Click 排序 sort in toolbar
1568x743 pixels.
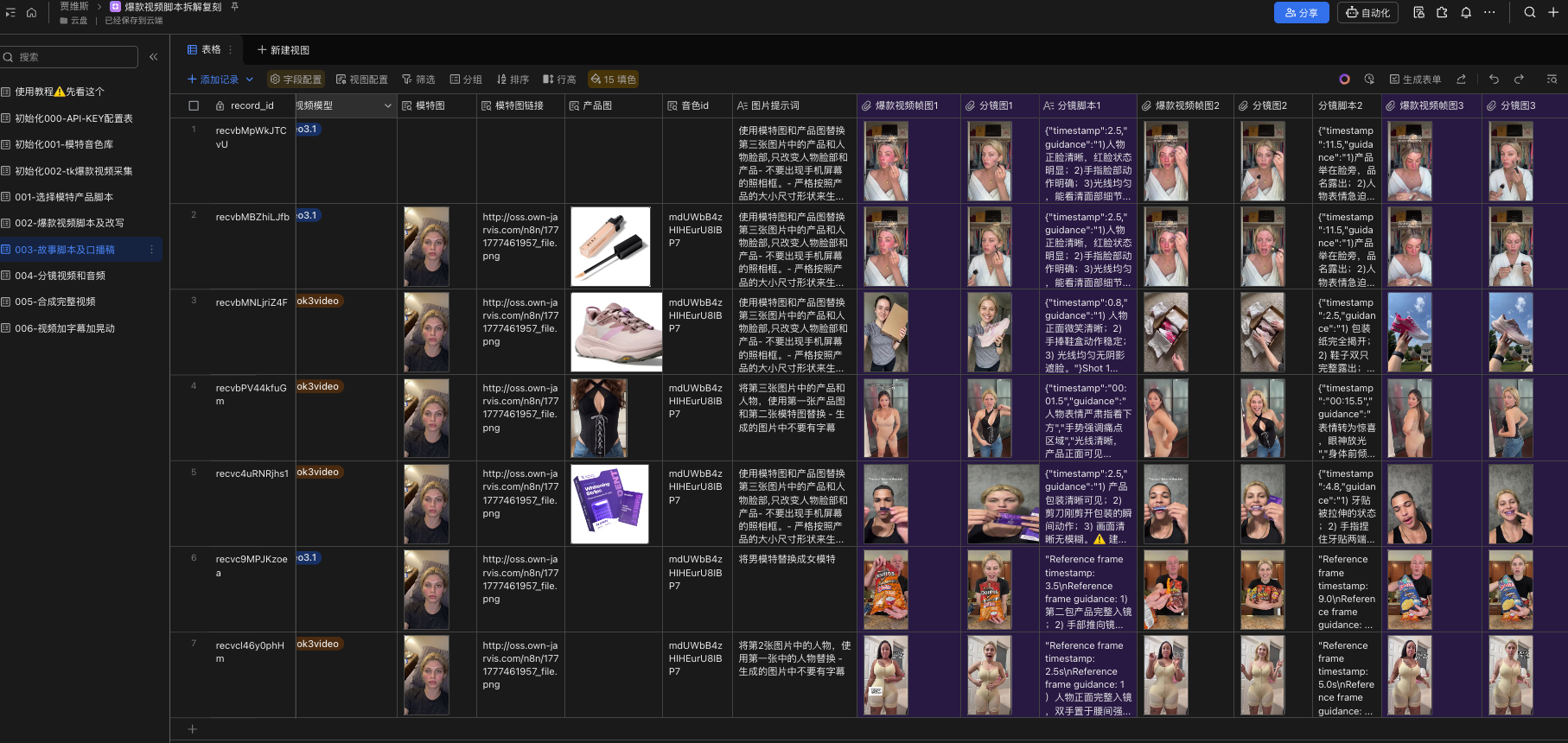click(513, 79)
